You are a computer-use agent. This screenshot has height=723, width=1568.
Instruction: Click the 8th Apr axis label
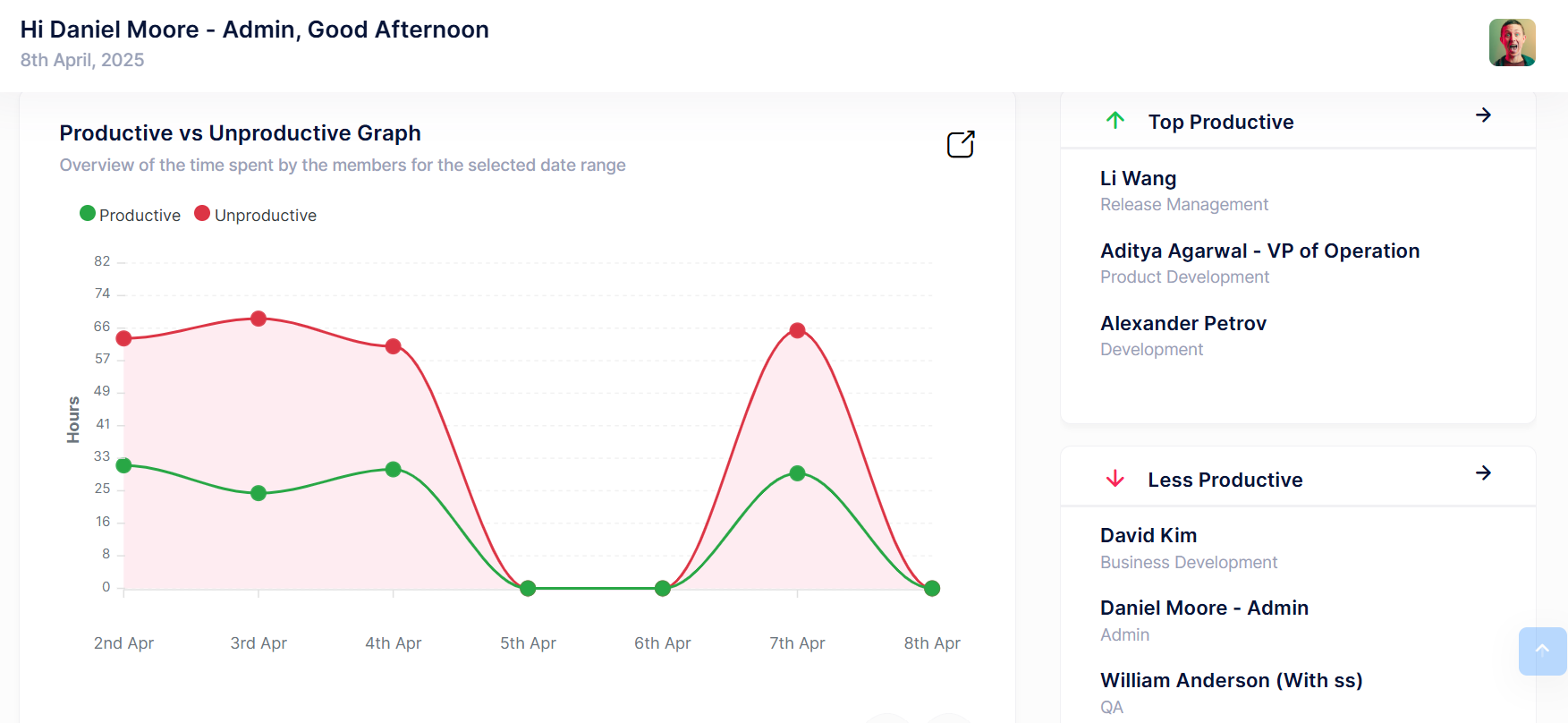(x=932, y=642)
